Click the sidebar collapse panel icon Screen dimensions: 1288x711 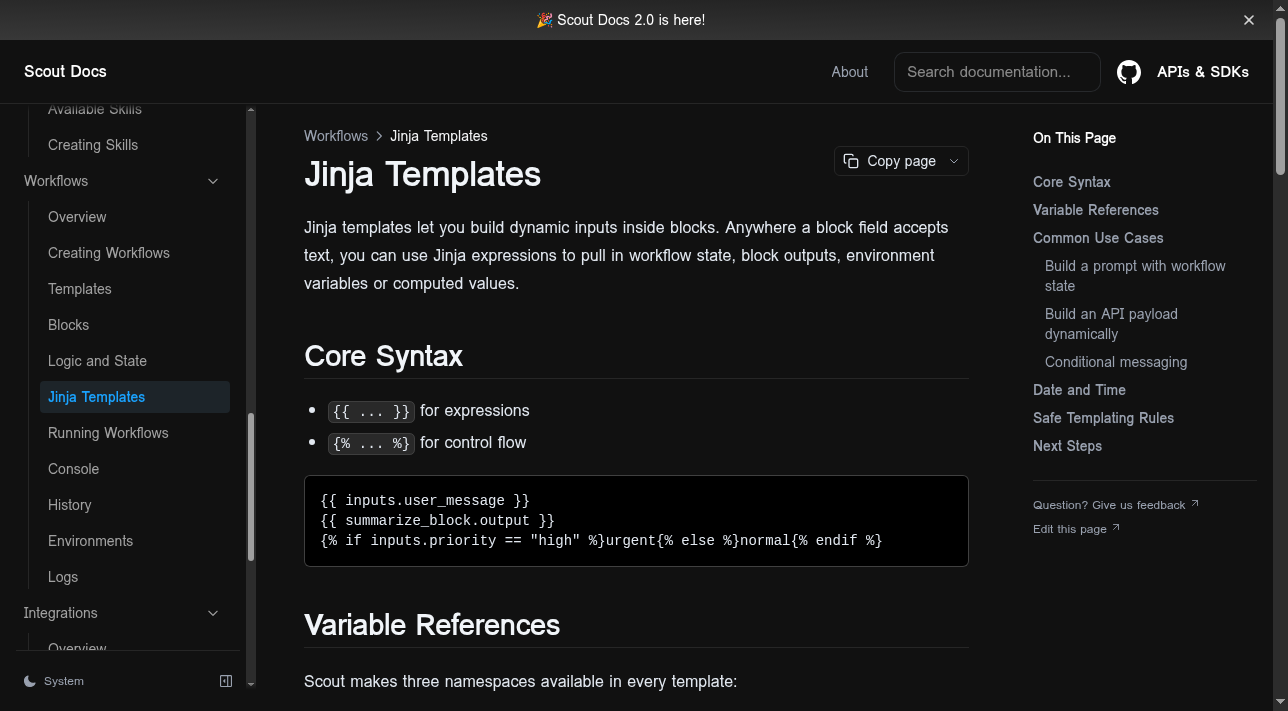(x=226, y=681)
